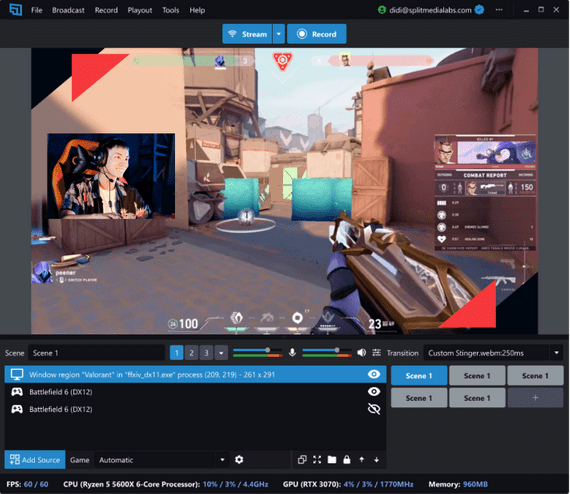Click the Game label beside Automatic dropdown
Viewport: 570px width, 494px height.
coord(80,460)
